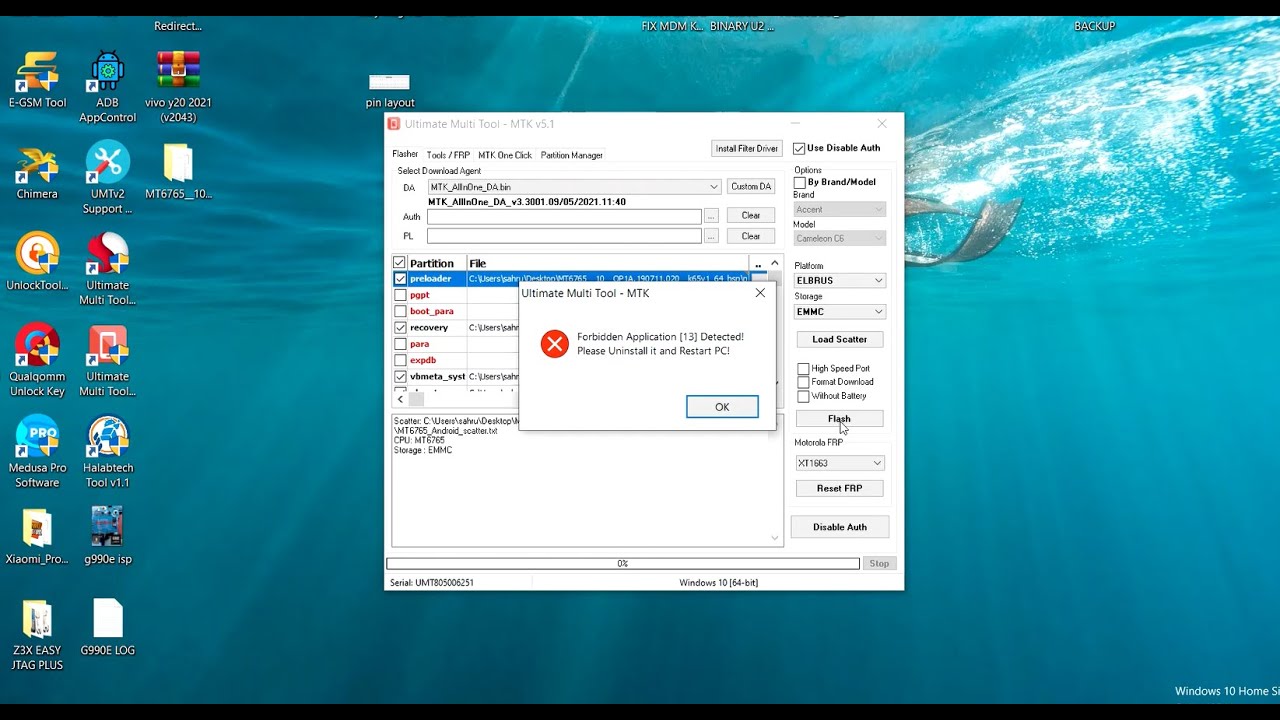Open Ultimate Multi Tool shortcut beside Qualcomm Unlock Key
The width and height of the screenshot is (1280, 720).
(x=107, y=360)
